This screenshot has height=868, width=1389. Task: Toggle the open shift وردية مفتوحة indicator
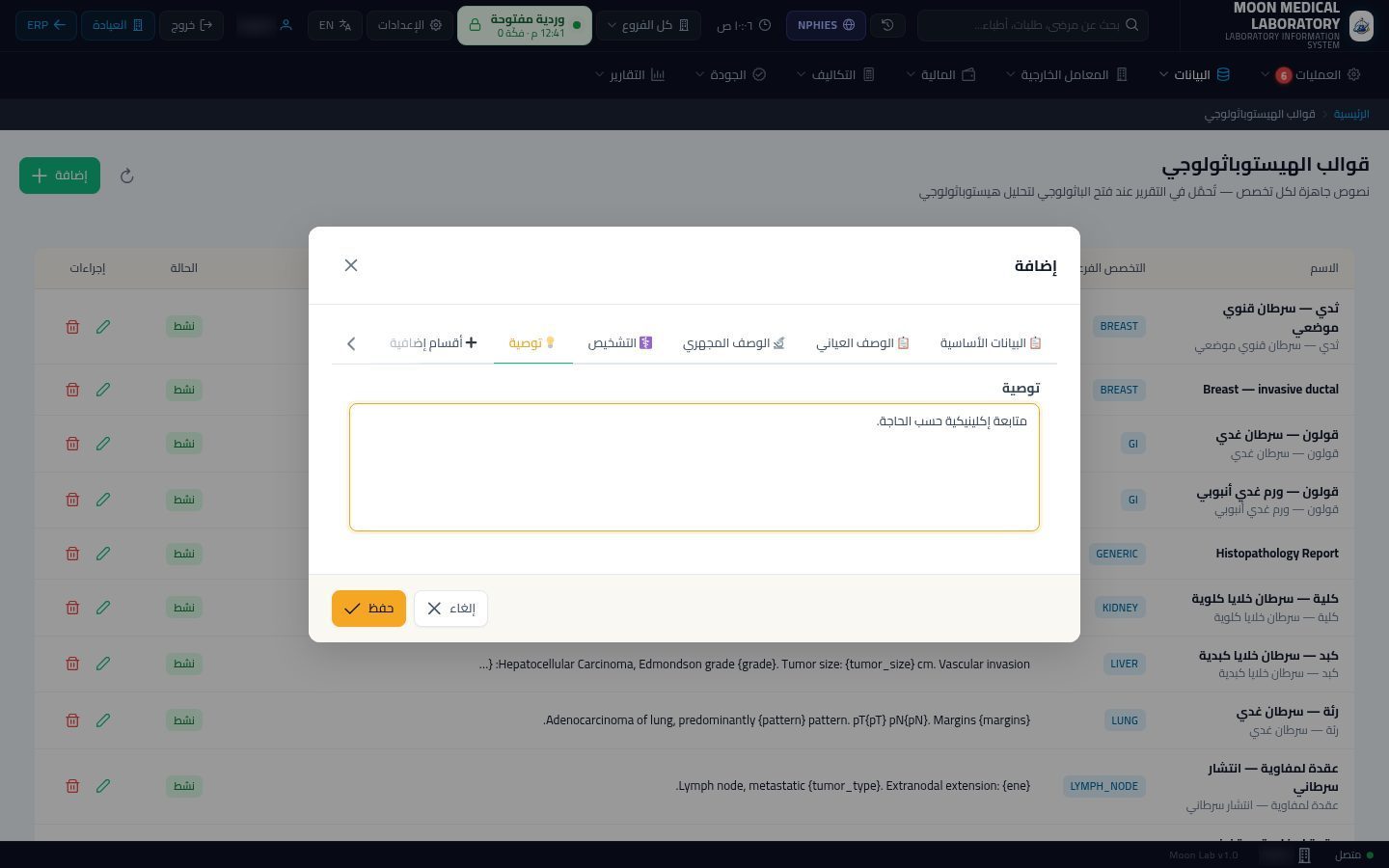coord(525,25)
